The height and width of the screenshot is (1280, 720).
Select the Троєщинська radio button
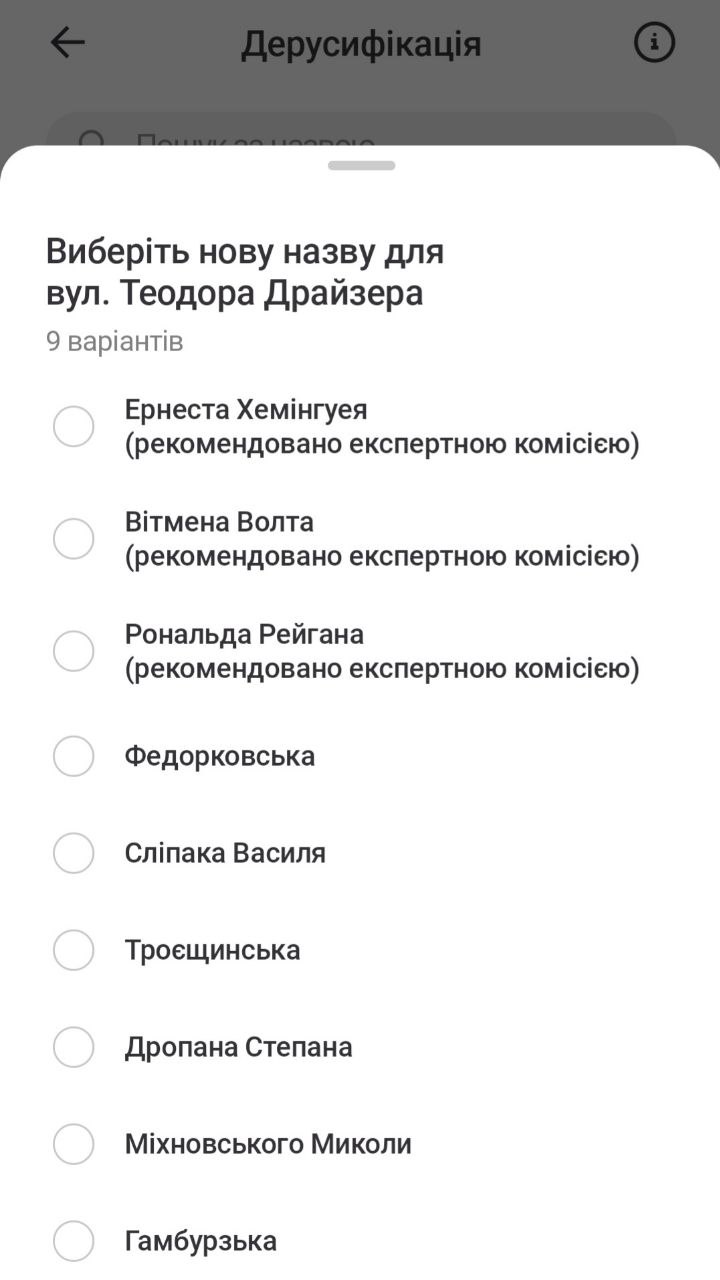[x=73, y=950]
